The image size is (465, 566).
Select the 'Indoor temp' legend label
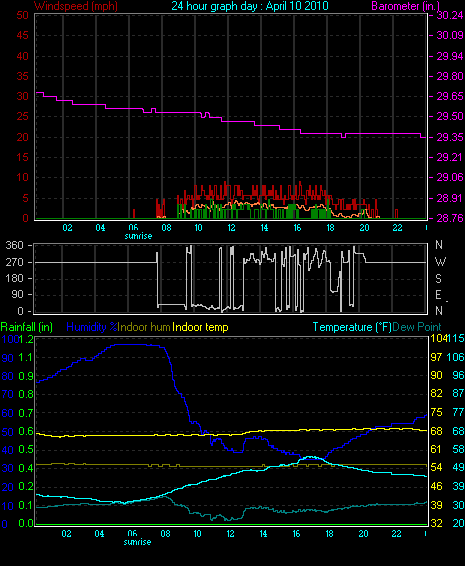(200, 327)
